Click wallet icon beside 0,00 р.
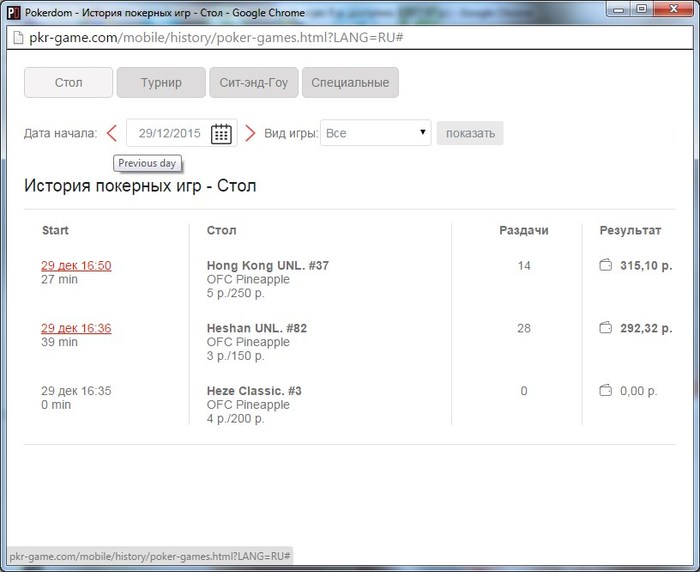Image resolution: width=700 pixels, height=572 pixels. [605, 390]
